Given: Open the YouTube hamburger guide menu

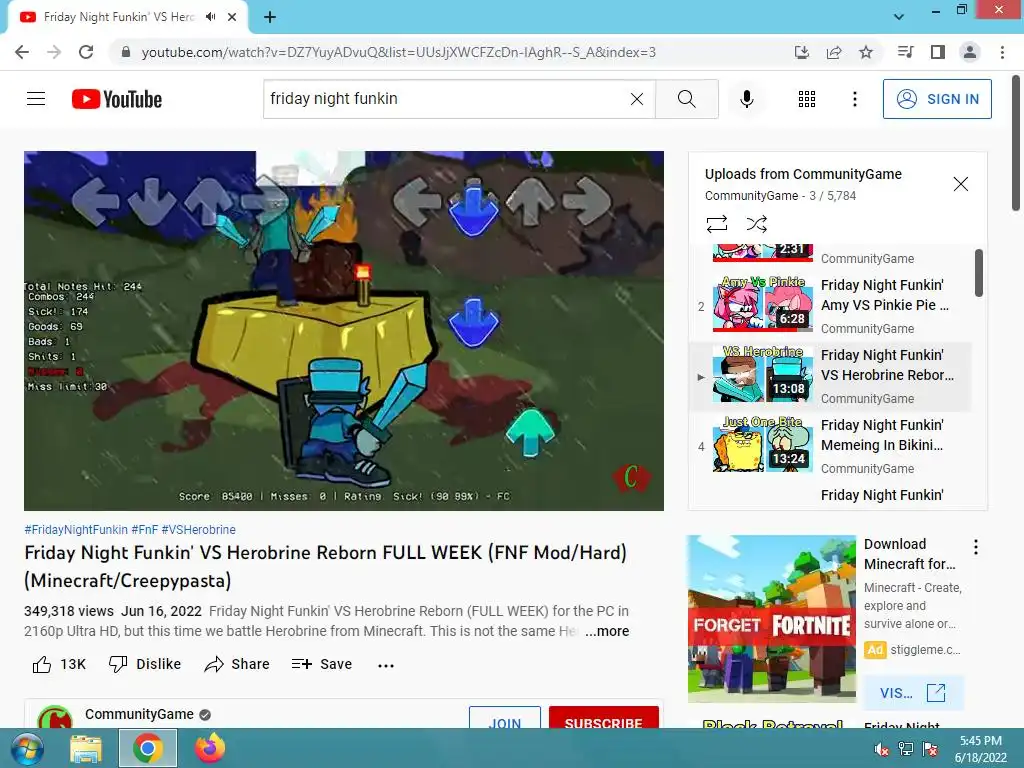Looking at the screenshot, I should click(36, 99).
